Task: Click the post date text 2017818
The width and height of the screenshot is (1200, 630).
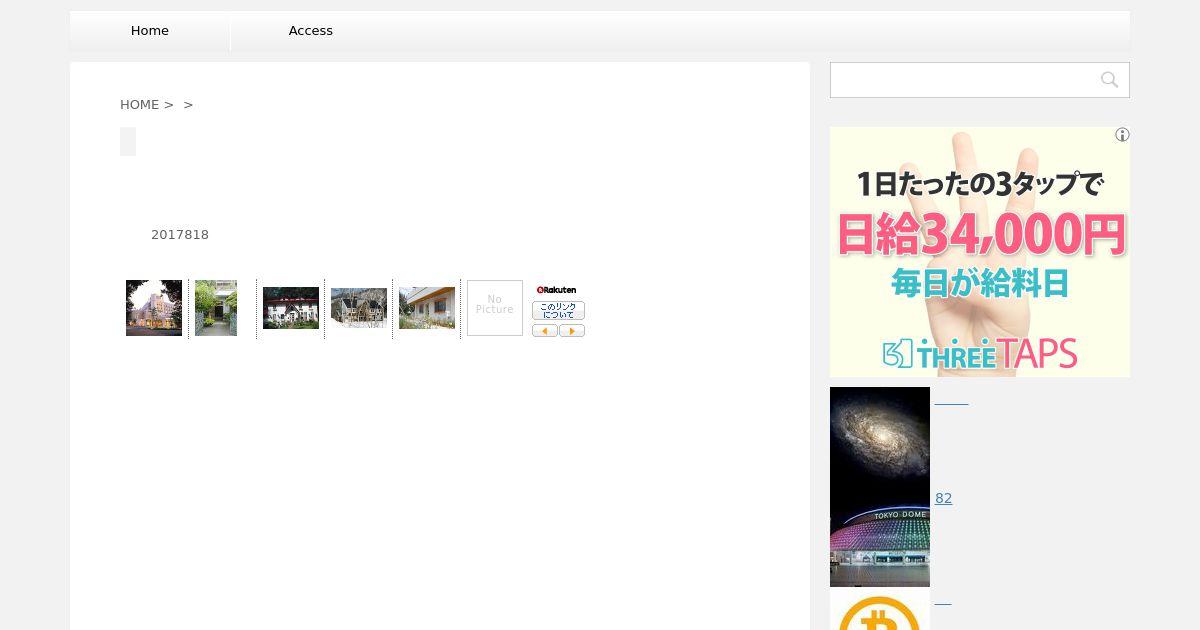Action: tap(180, 235)
